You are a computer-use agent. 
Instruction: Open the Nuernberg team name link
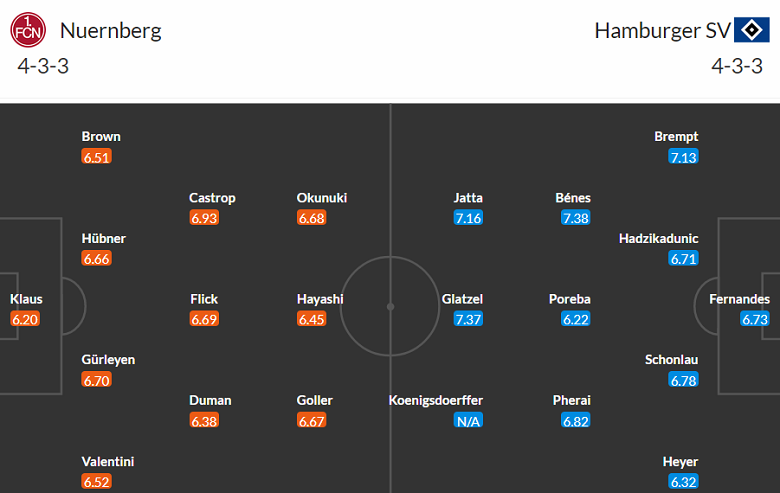click(110, 30)
